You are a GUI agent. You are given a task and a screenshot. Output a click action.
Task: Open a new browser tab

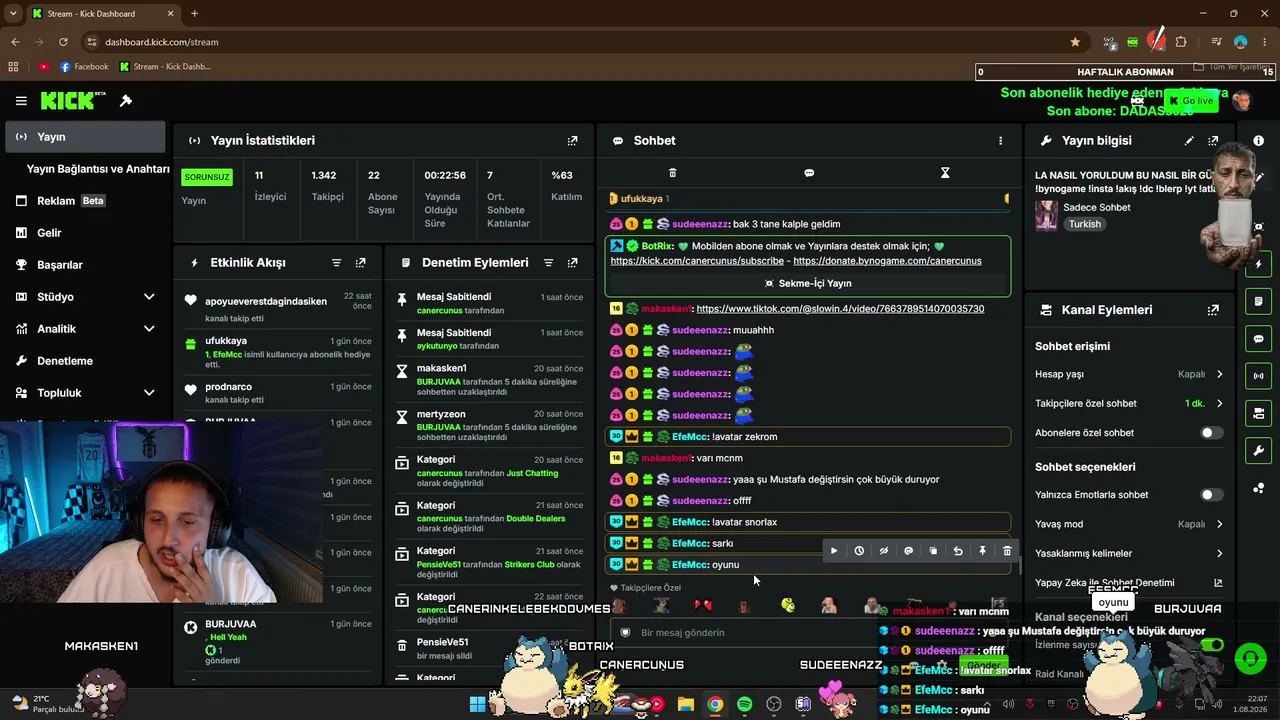click(194, 14)
